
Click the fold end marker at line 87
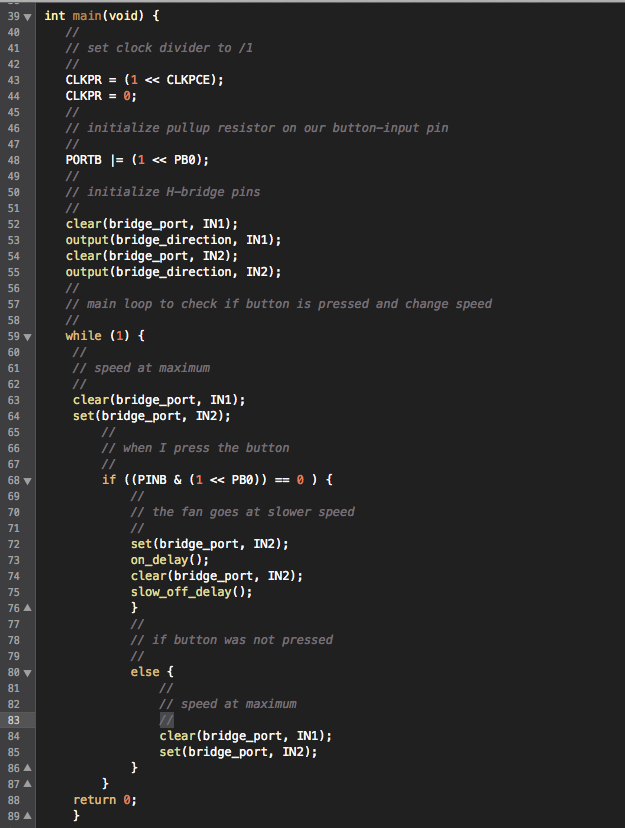coord(27,784)
